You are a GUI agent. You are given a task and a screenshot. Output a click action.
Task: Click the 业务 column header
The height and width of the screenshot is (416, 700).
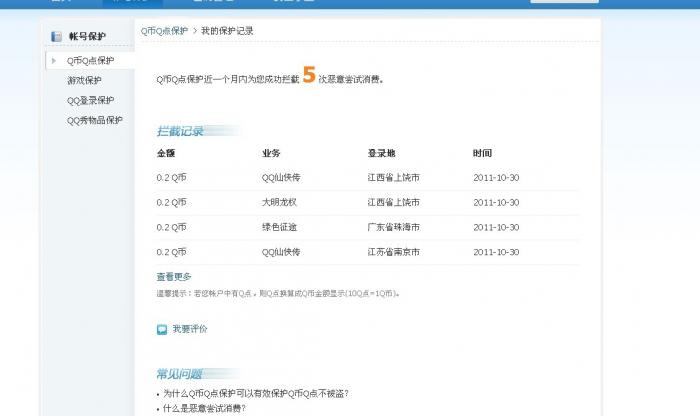tap(271, 153)
